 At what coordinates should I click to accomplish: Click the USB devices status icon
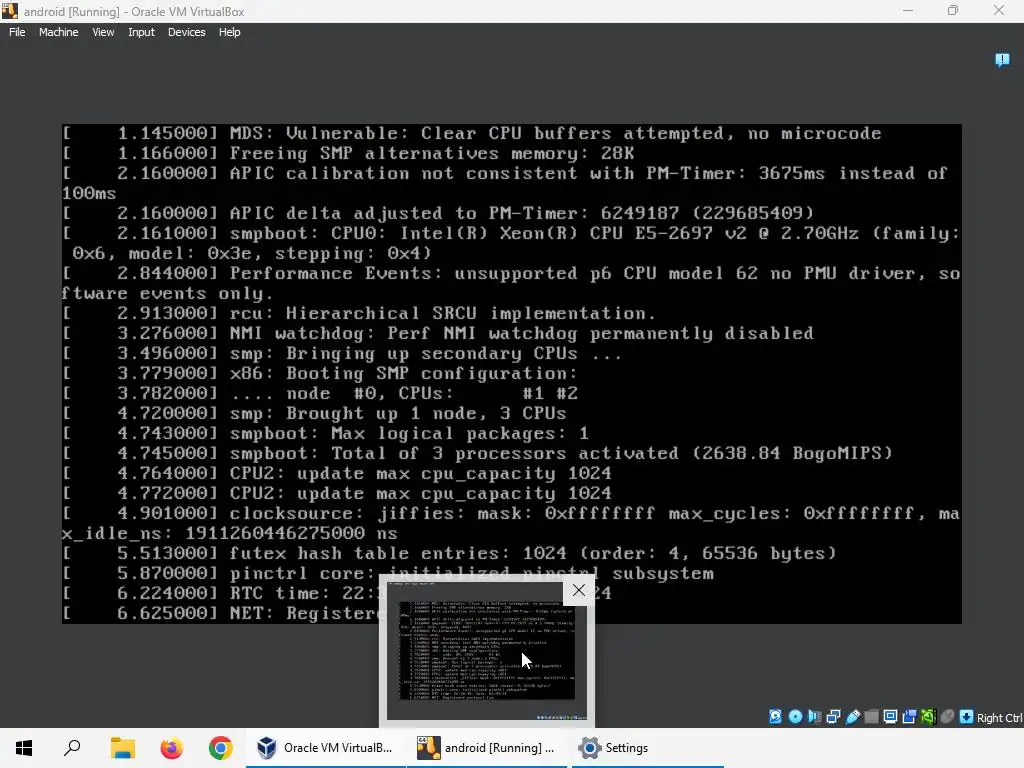point(852,716)
